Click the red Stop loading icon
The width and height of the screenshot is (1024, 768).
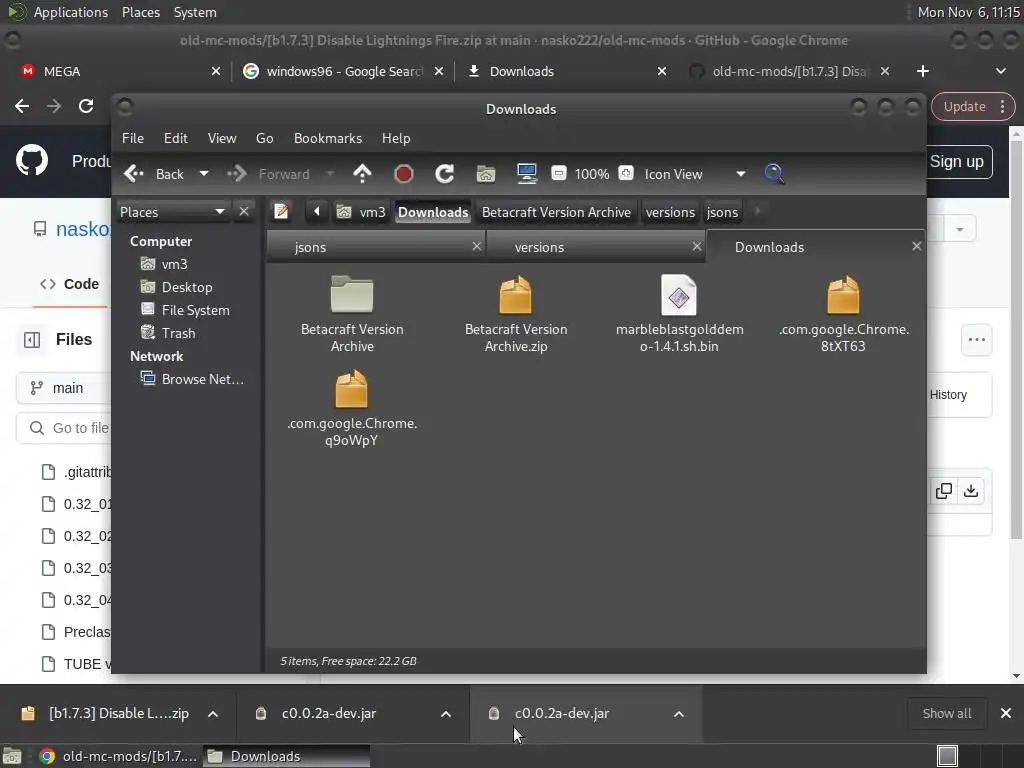coord(404,174)
